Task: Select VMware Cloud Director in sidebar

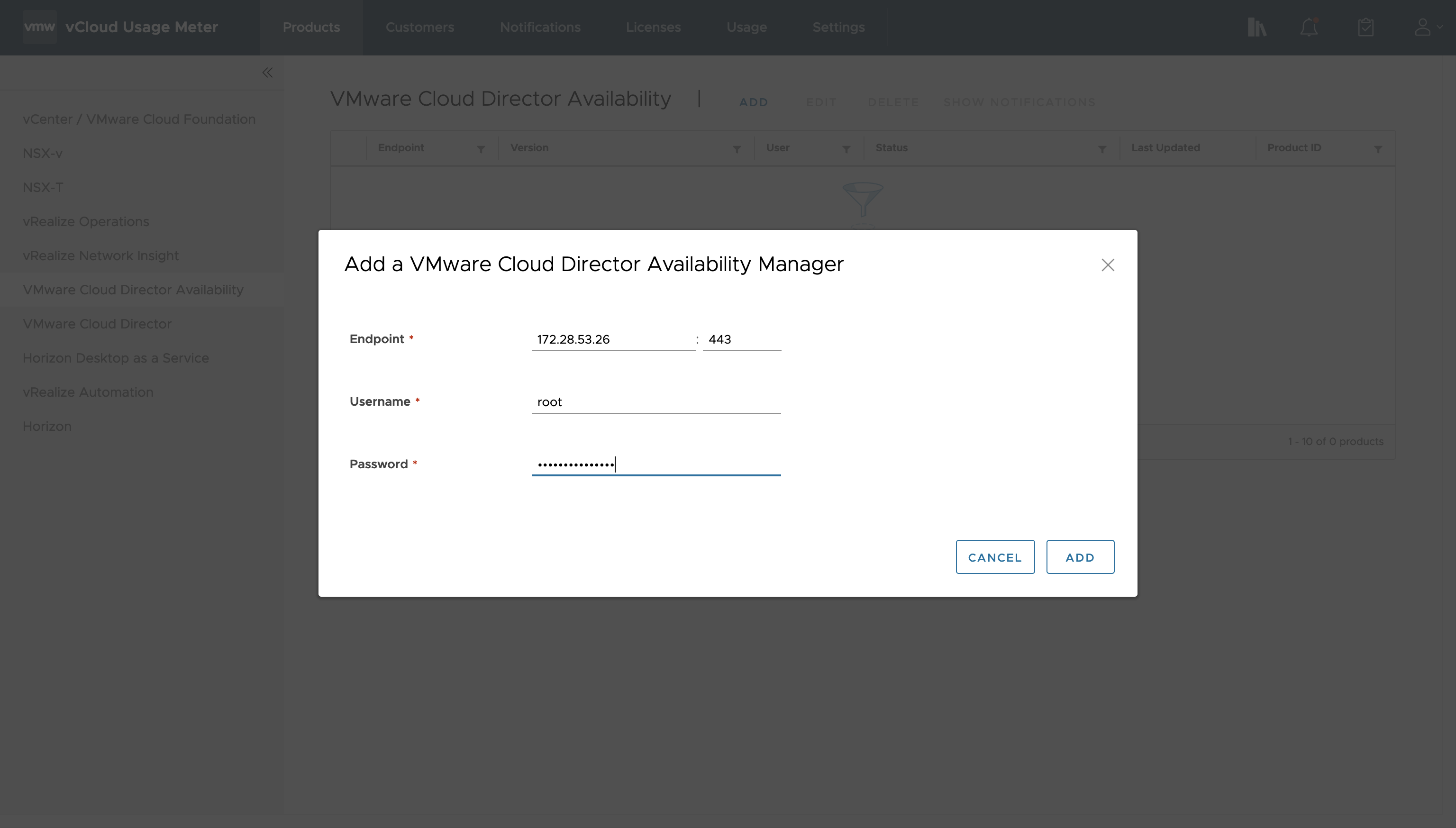Action: tap(97, 324)
